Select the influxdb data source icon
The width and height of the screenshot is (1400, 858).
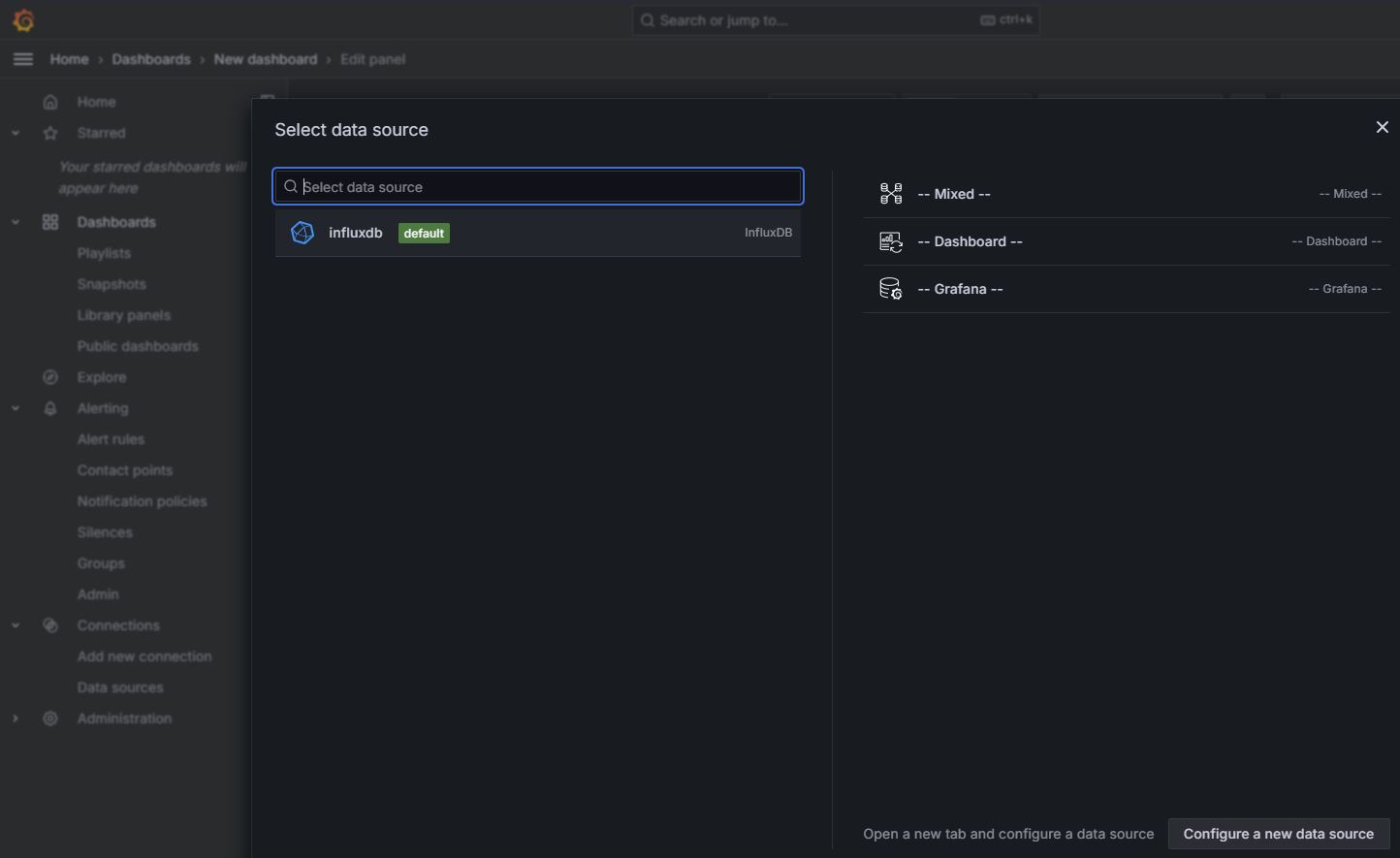tap(302, 233)
